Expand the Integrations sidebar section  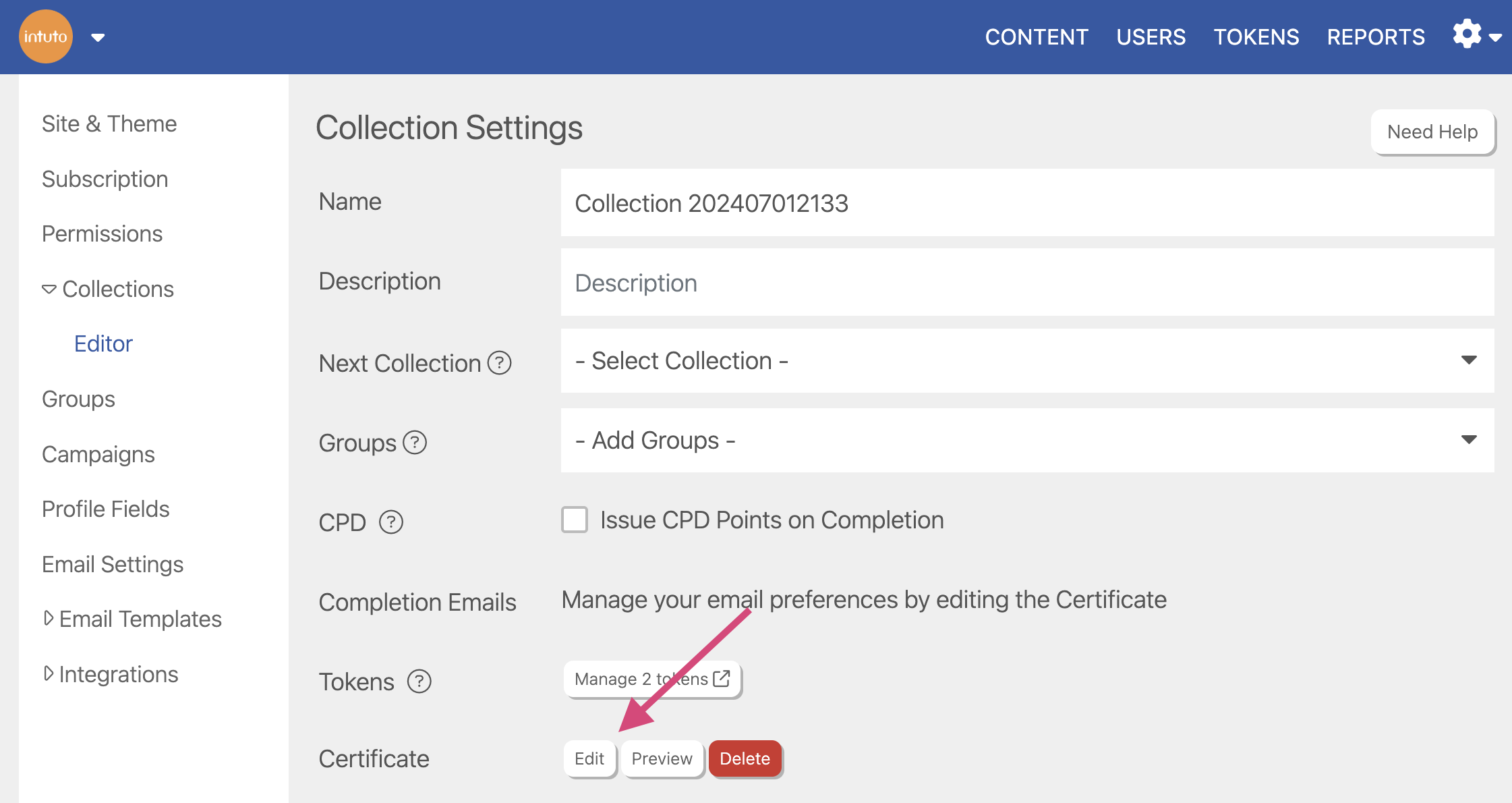48,673
